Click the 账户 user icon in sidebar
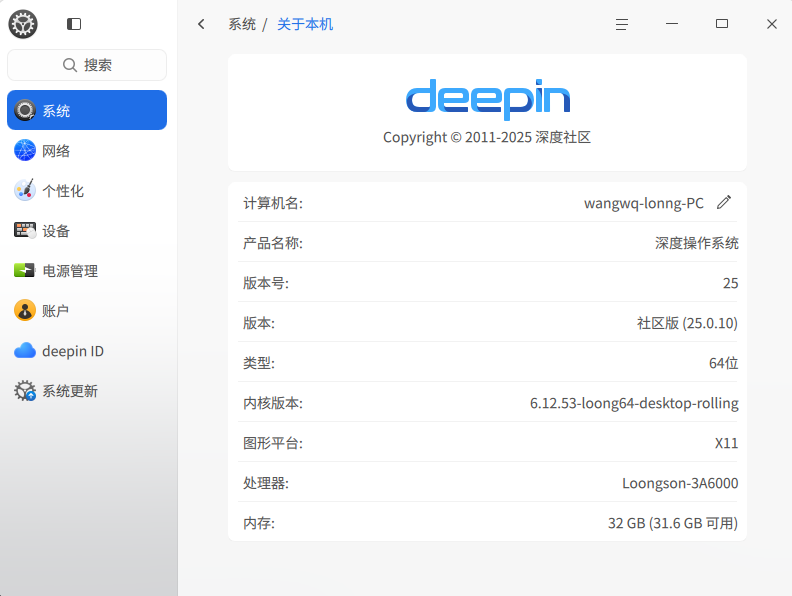This screenshot has height=596, width=792. [x=25, y=311]
